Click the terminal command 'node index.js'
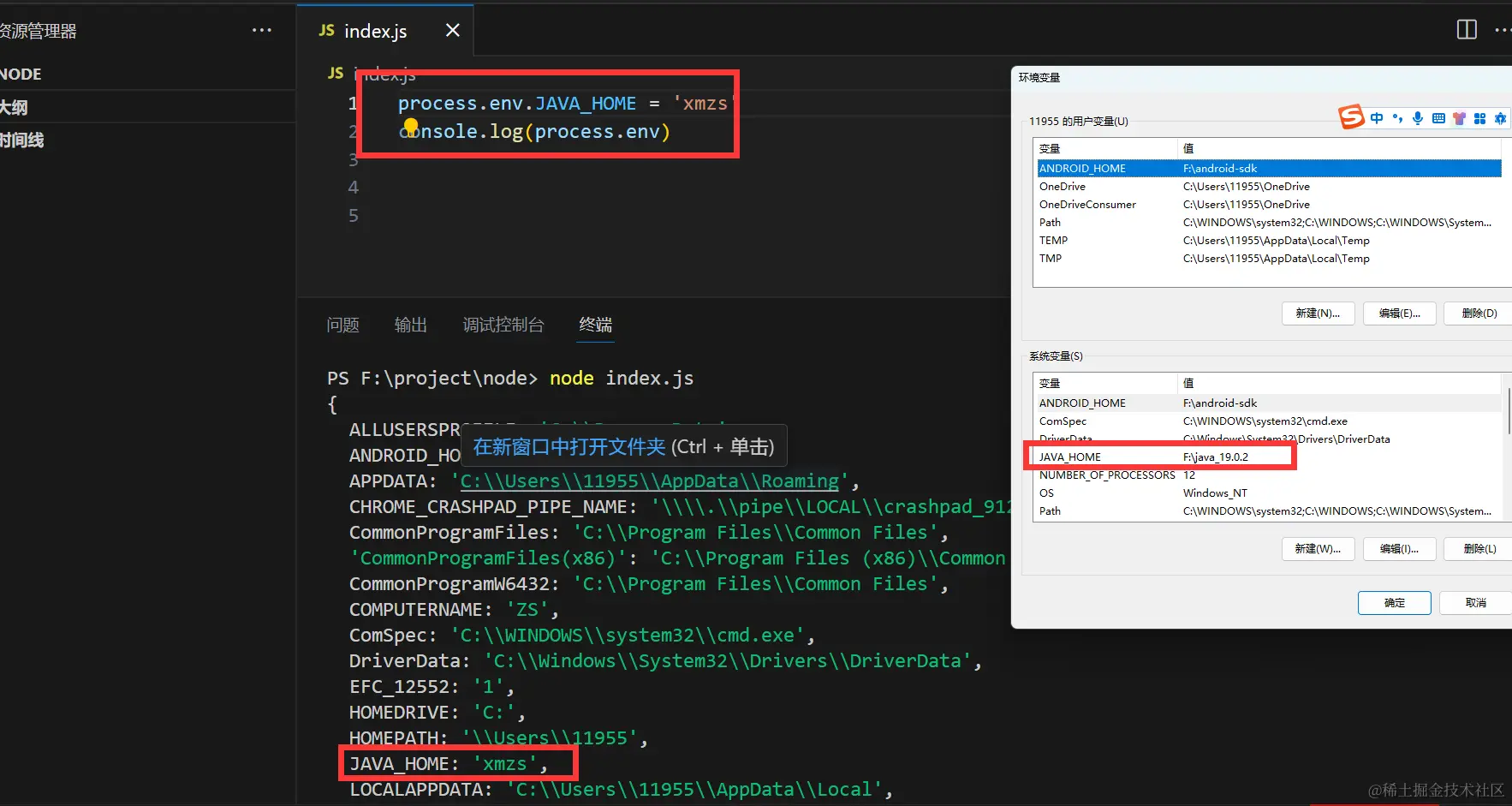Viewport: 1512px width, 806px height. pos(622,379)
